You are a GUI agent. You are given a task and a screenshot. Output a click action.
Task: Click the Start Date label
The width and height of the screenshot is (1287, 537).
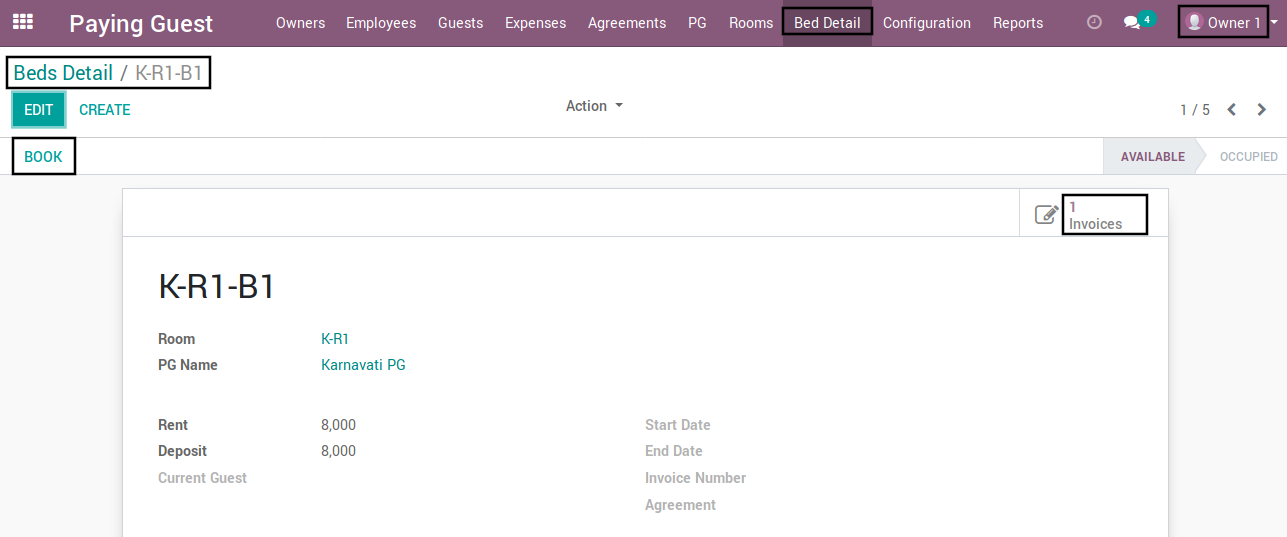(678, 425)
